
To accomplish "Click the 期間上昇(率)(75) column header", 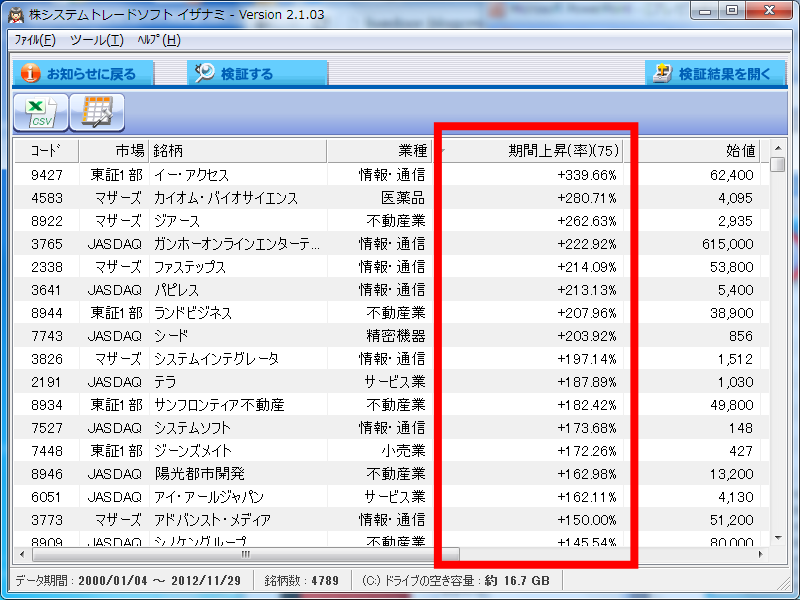I will point(529,151).
